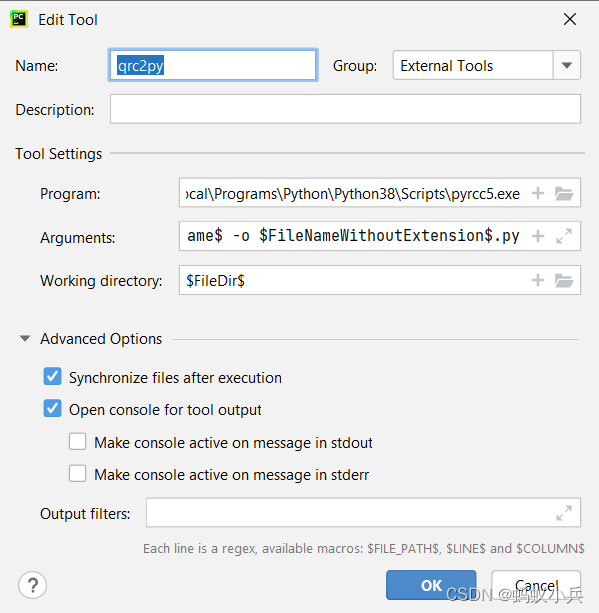Insert macro plus icon in Arguments field
The width and height of the screenshot is (599, 613).
pos(538,236)
